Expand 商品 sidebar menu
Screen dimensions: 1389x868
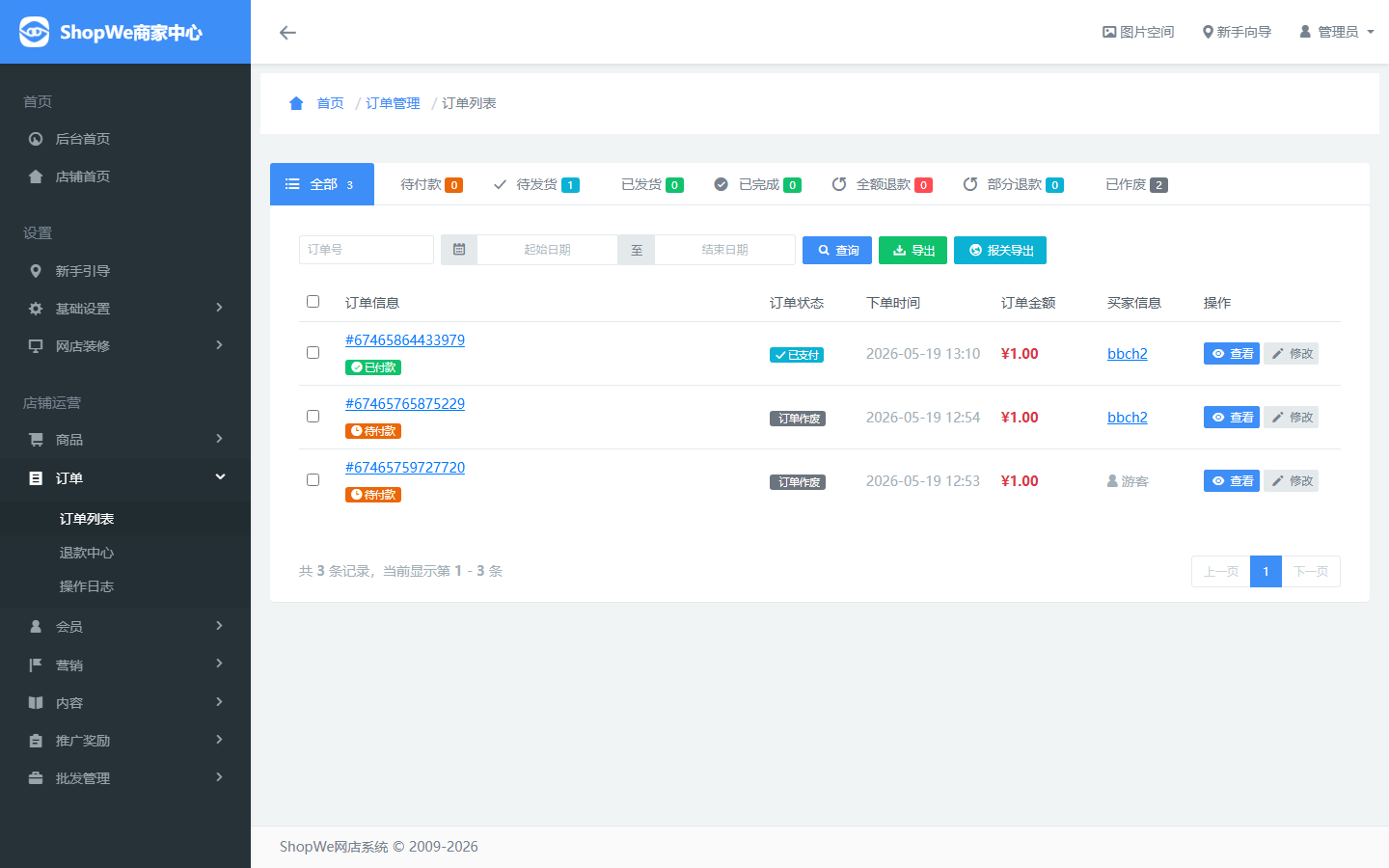click(125, 440)
